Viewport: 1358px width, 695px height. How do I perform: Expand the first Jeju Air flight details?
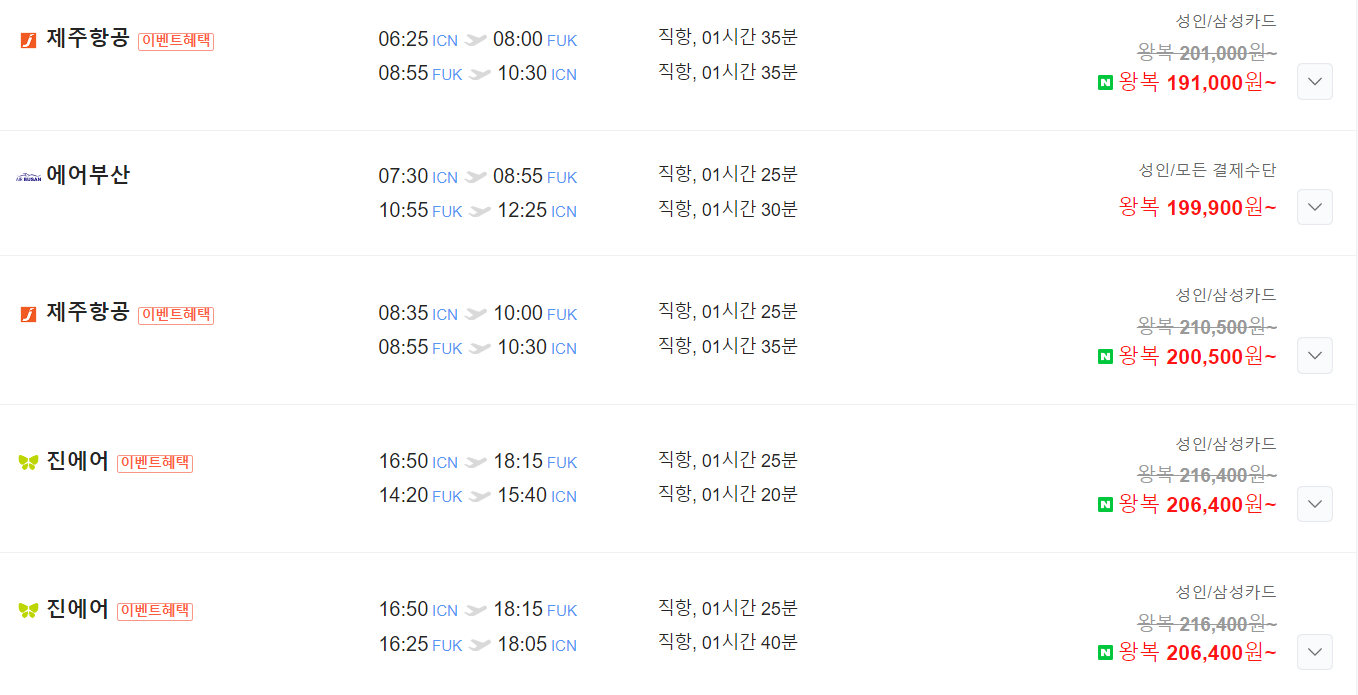tap(1314, 81)
